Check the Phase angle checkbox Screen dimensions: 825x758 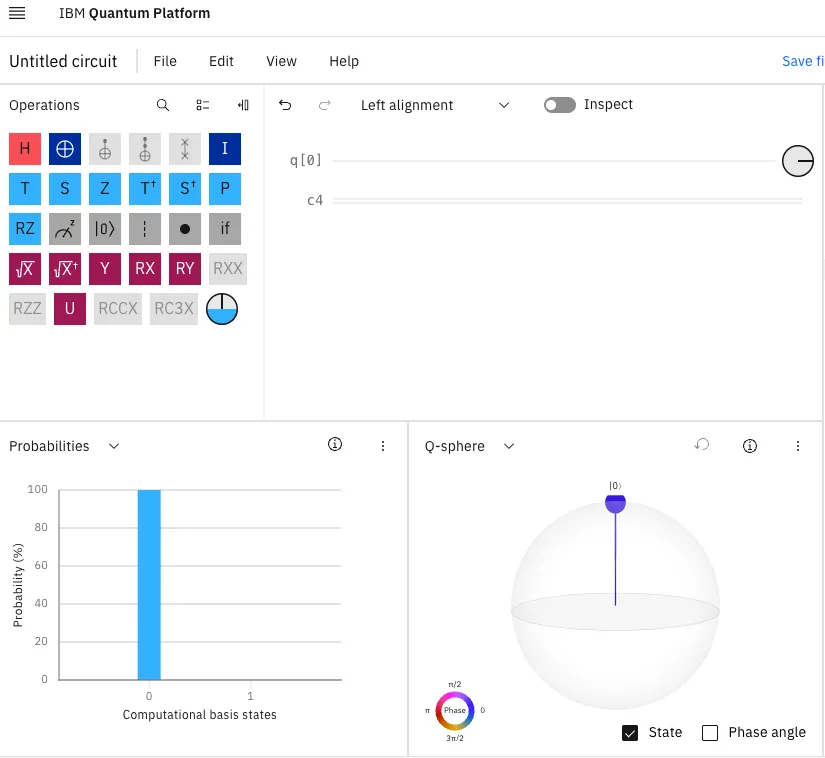(710, 732)
